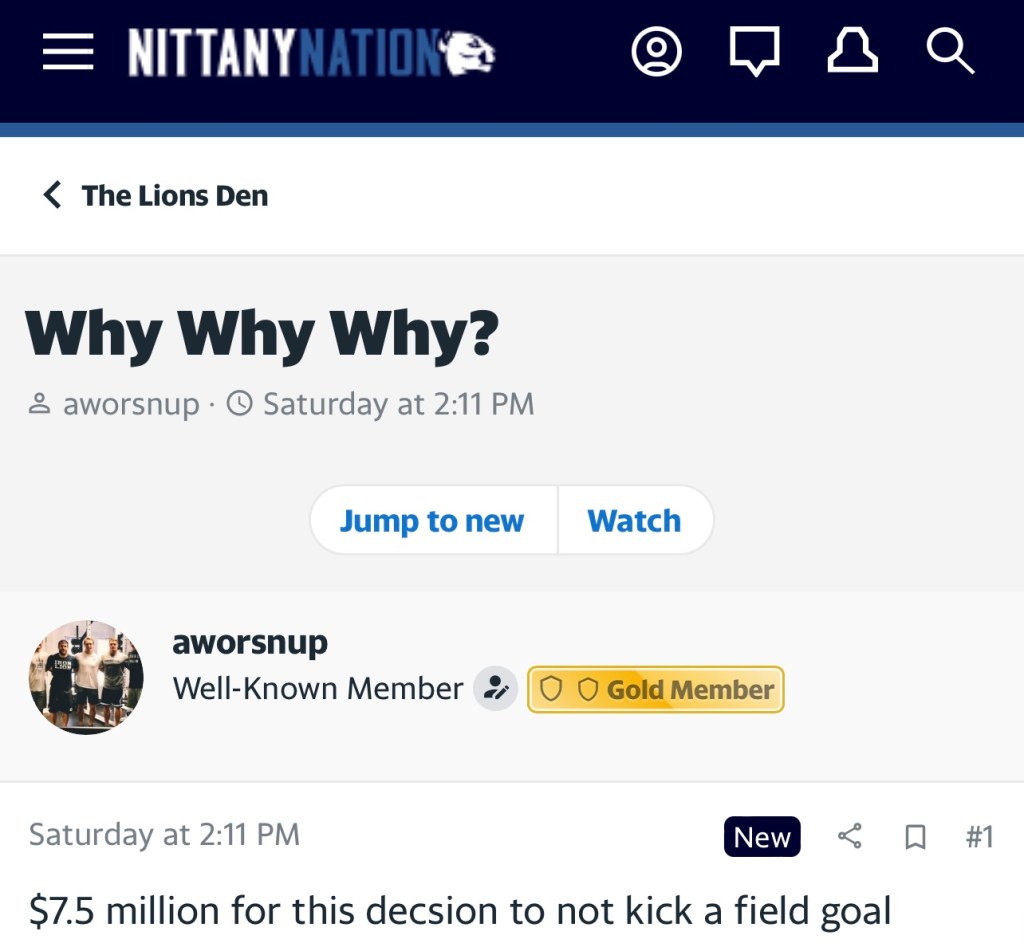Go back via the left chevron arrow
The image size is (1024, 951).
[x=52, y=195]
